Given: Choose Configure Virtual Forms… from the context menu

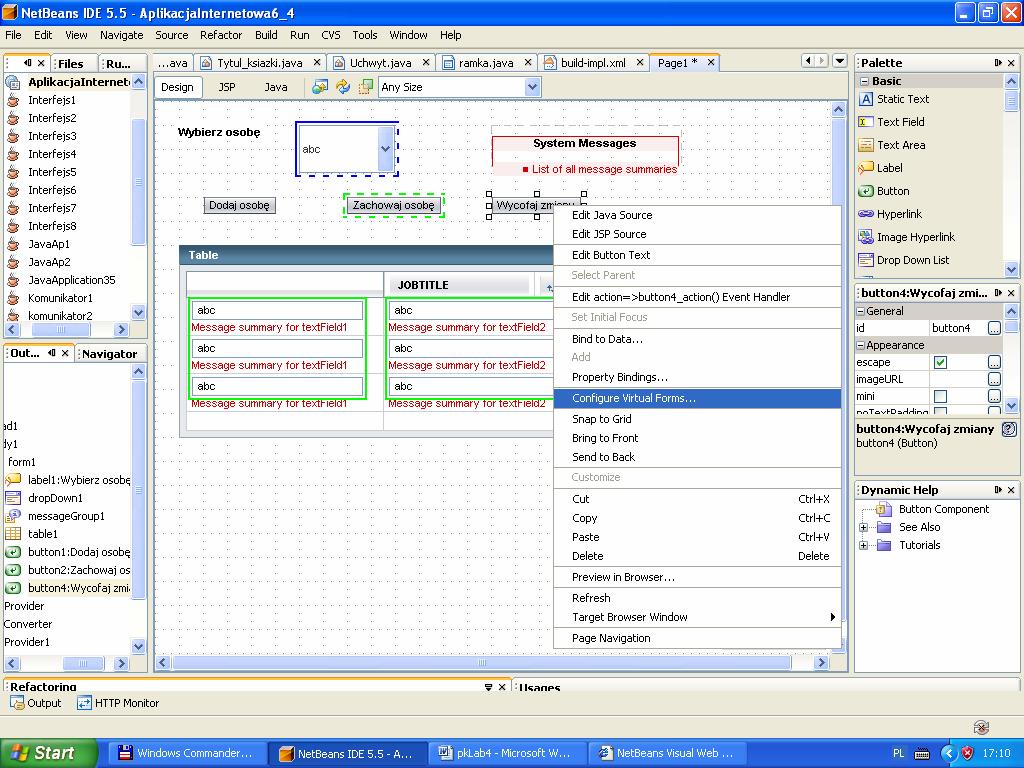Looking at the screenshot, I should [697, 398].
